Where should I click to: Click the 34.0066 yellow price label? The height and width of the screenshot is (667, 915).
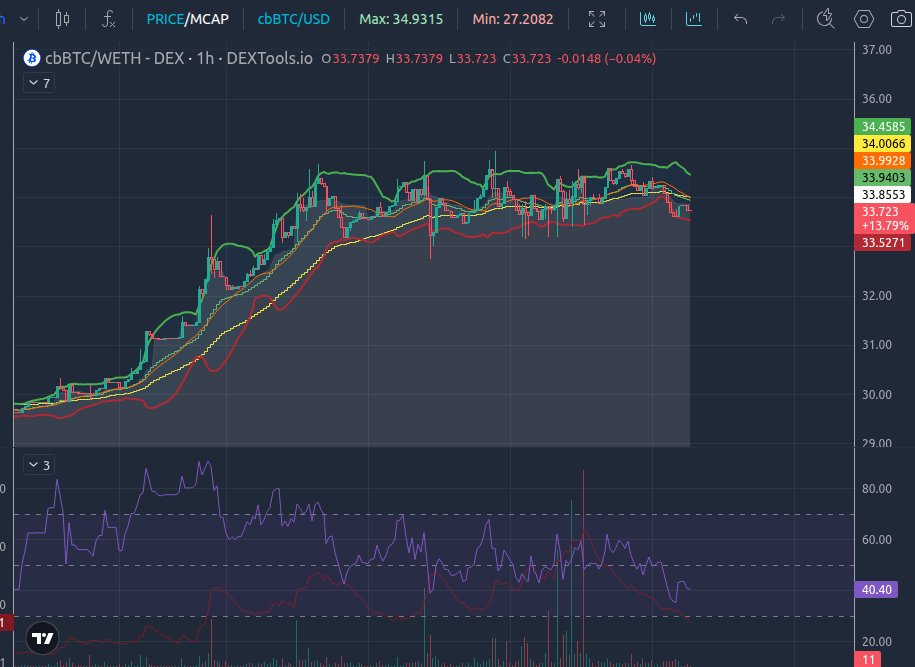click(x=883, y=144)
